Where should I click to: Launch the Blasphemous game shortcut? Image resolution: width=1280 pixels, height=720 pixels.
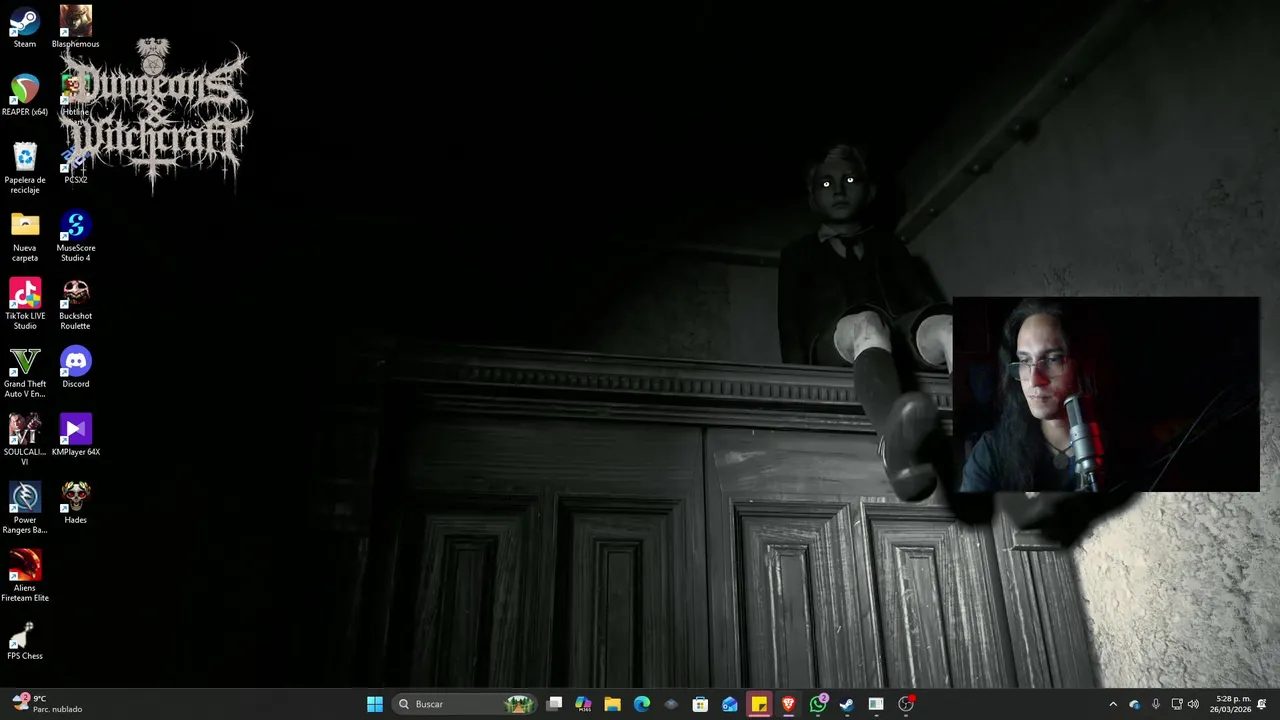(75, 27)
